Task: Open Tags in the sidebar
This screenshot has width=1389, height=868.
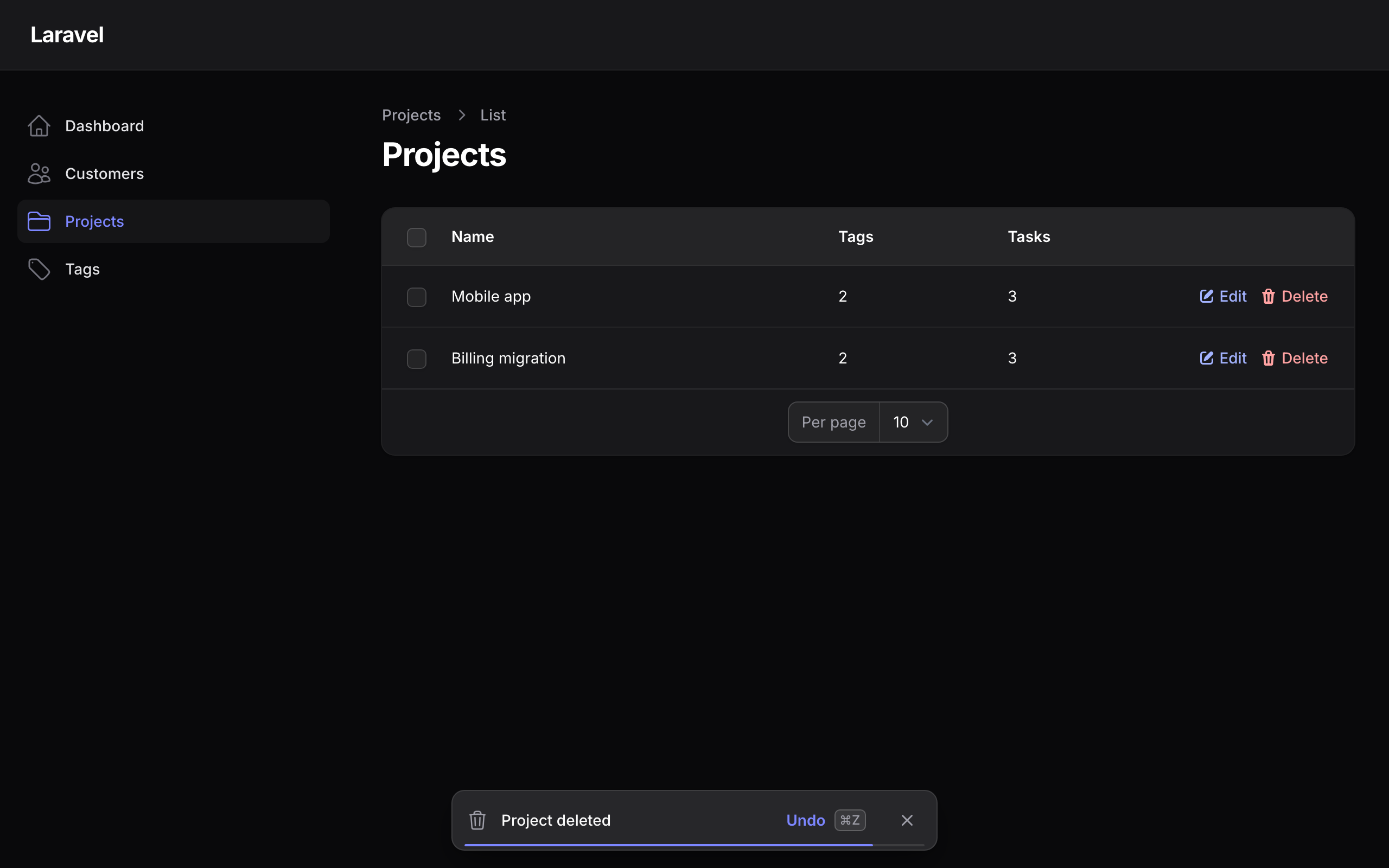Action: 173,269
